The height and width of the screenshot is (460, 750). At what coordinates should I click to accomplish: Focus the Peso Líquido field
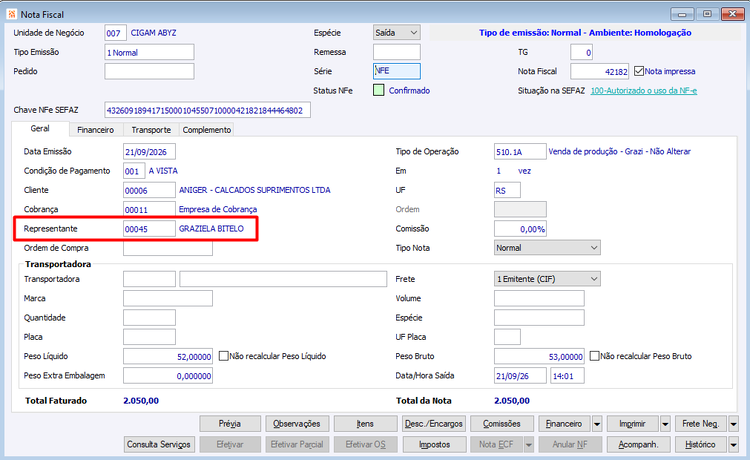pos(168,356)
